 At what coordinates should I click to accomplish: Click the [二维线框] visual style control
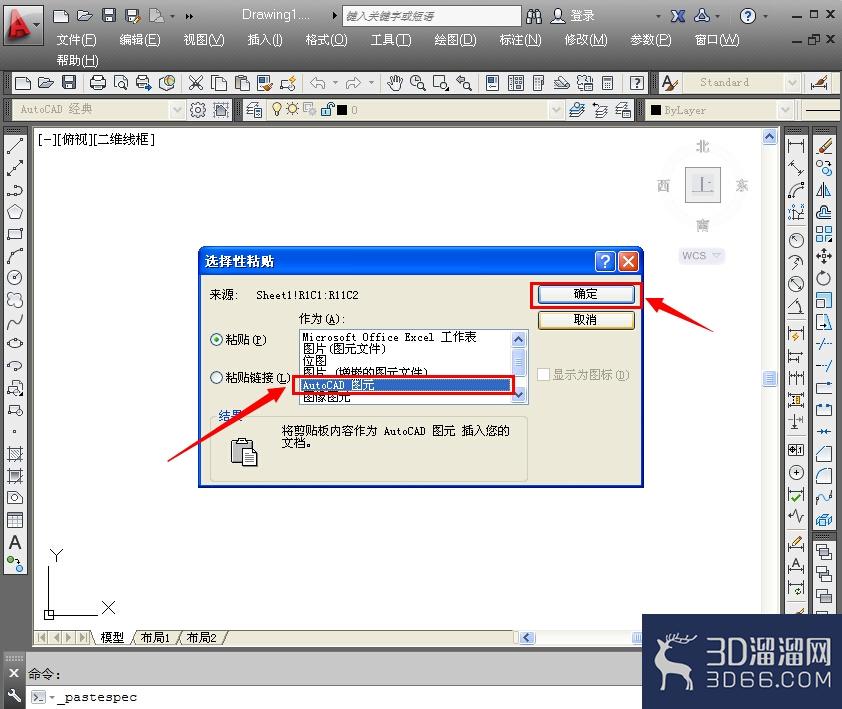click(124, 140)
